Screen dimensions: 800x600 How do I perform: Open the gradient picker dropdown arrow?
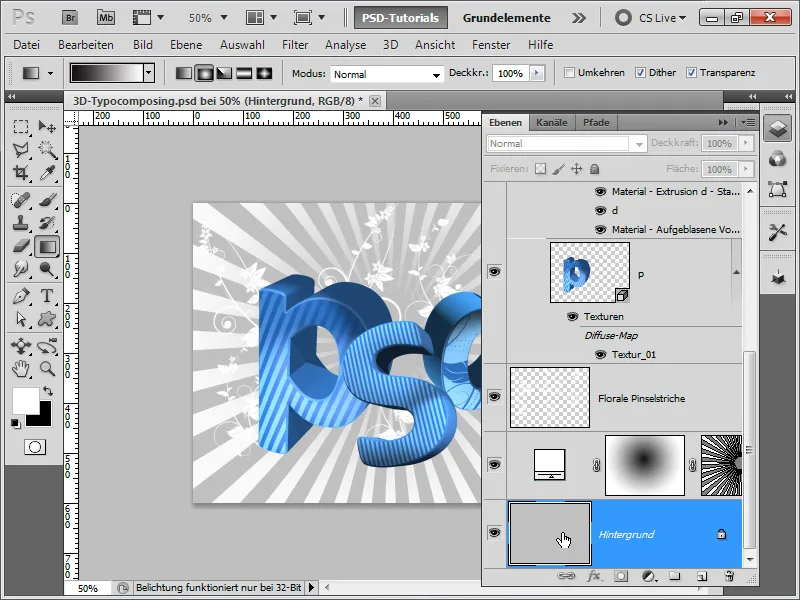point(148,73)
